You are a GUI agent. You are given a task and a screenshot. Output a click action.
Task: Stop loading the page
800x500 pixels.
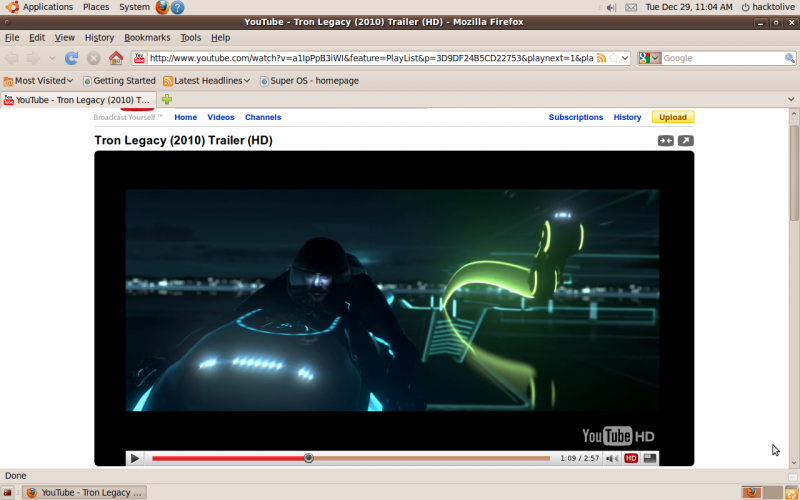click(93, 58)
